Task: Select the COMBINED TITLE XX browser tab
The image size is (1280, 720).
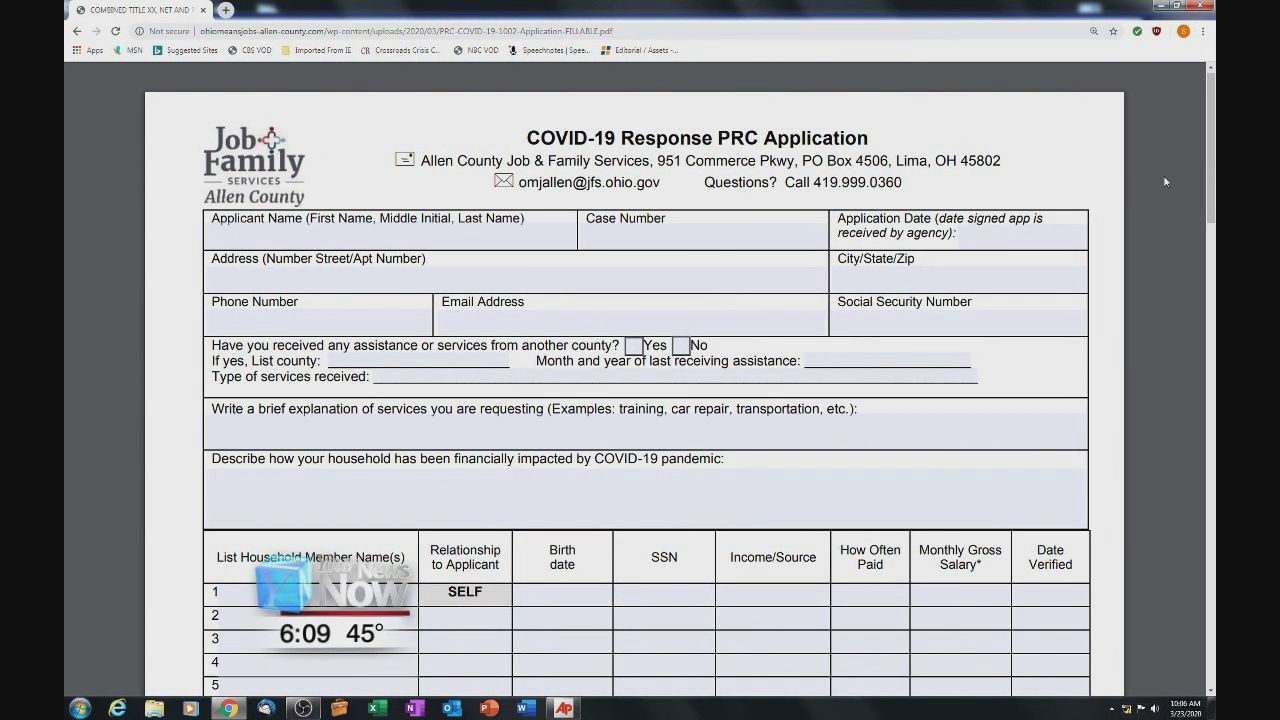Action: (135, 10)
